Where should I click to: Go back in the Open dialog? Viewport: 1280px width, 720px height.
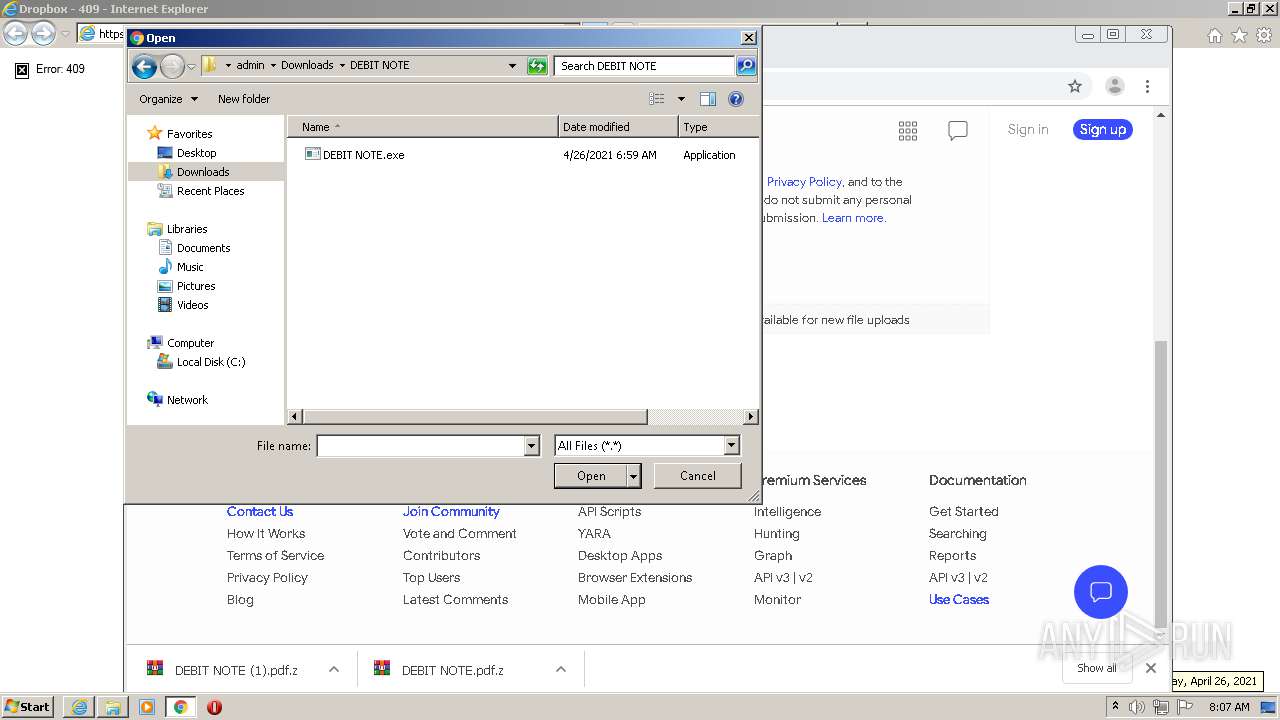click(x=144, y=66)
